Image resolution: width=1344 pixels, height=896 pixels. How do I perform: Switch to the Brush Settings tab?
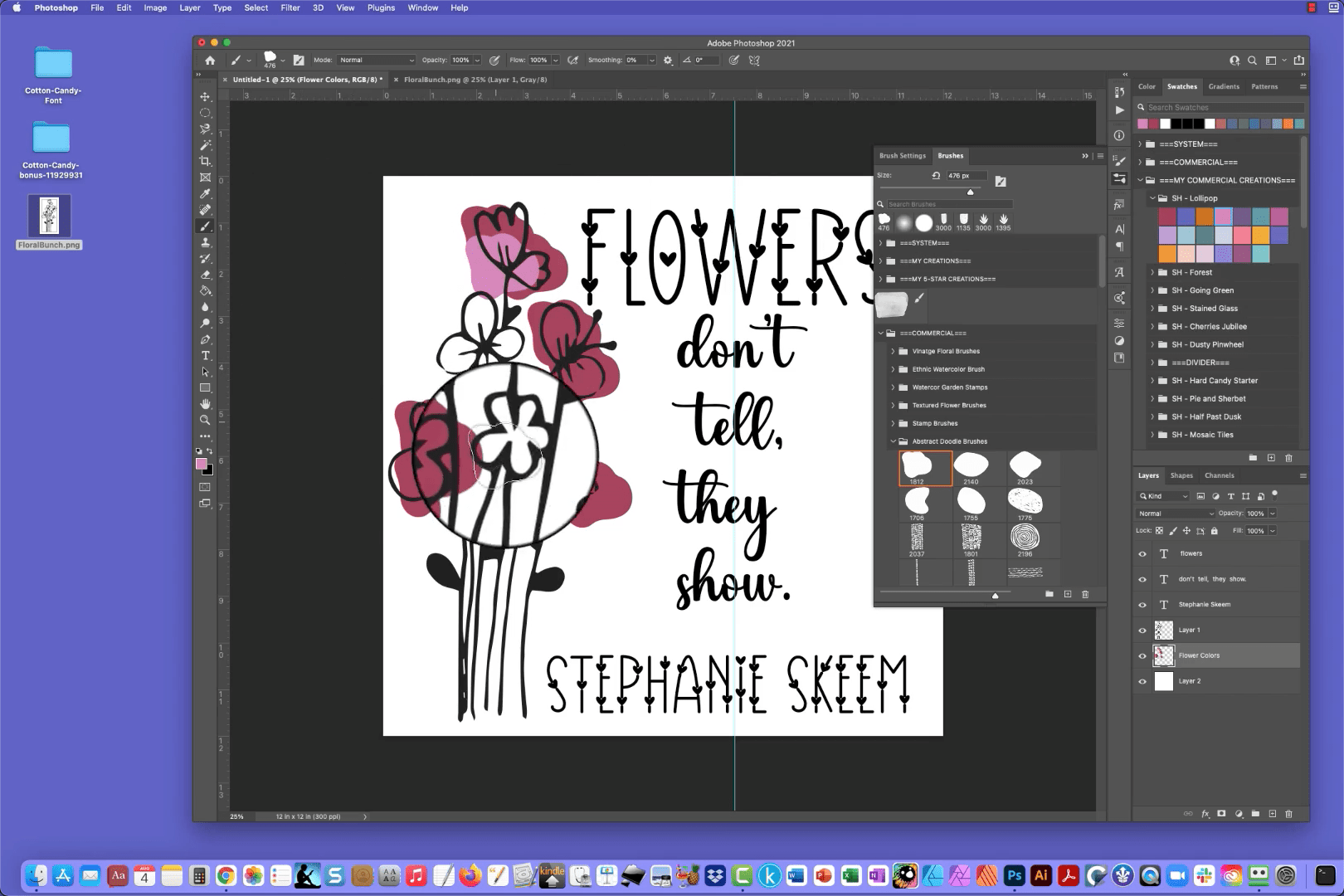[x=902, y=156]
